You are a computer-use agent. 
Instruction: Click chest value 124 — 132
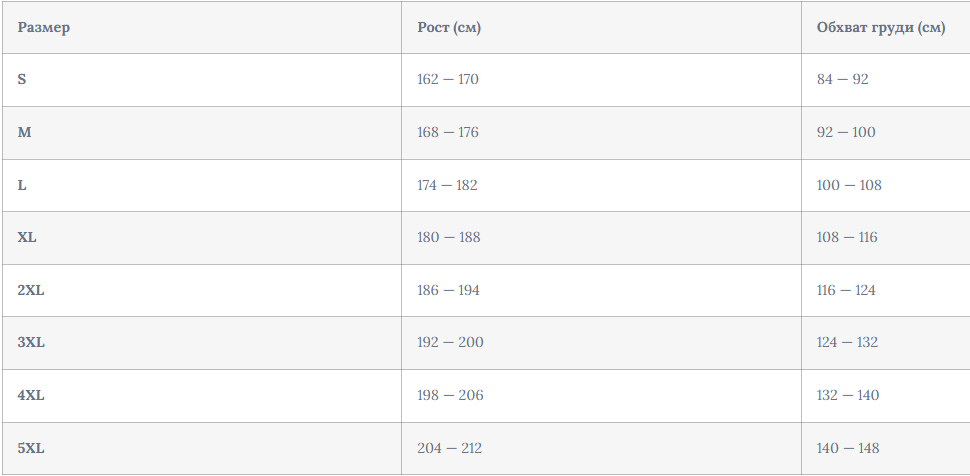click(x=847, y=343)
